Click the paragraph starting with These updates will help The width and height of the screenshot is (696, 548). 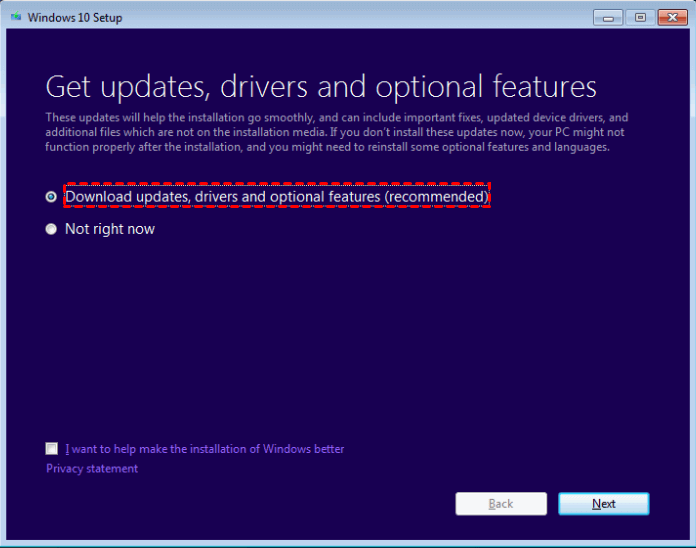pos(336,132)
